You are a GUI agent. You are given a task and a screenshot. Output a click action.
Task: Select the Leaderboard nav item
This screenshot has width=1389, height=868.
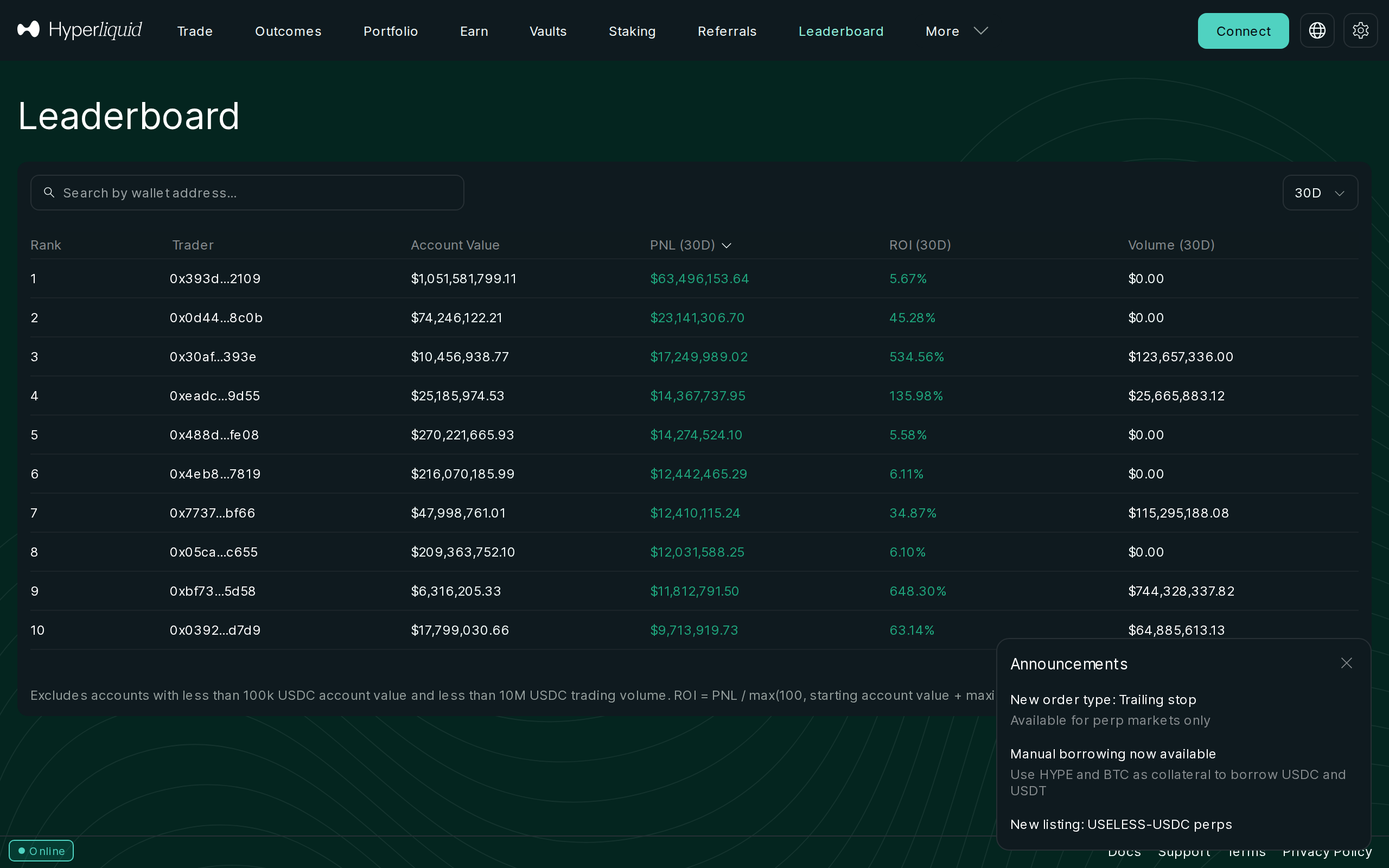841,31
